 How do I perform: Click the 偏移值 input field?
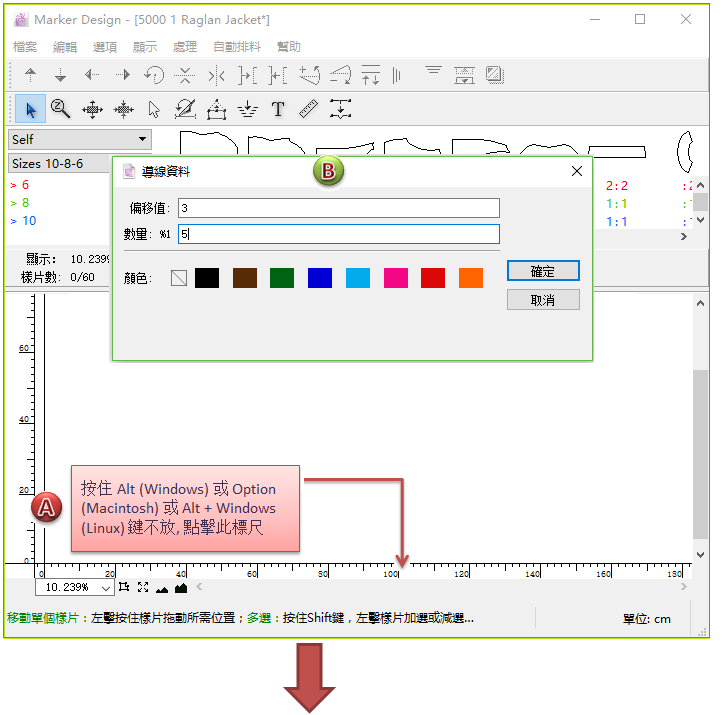(x=338, y=208)
